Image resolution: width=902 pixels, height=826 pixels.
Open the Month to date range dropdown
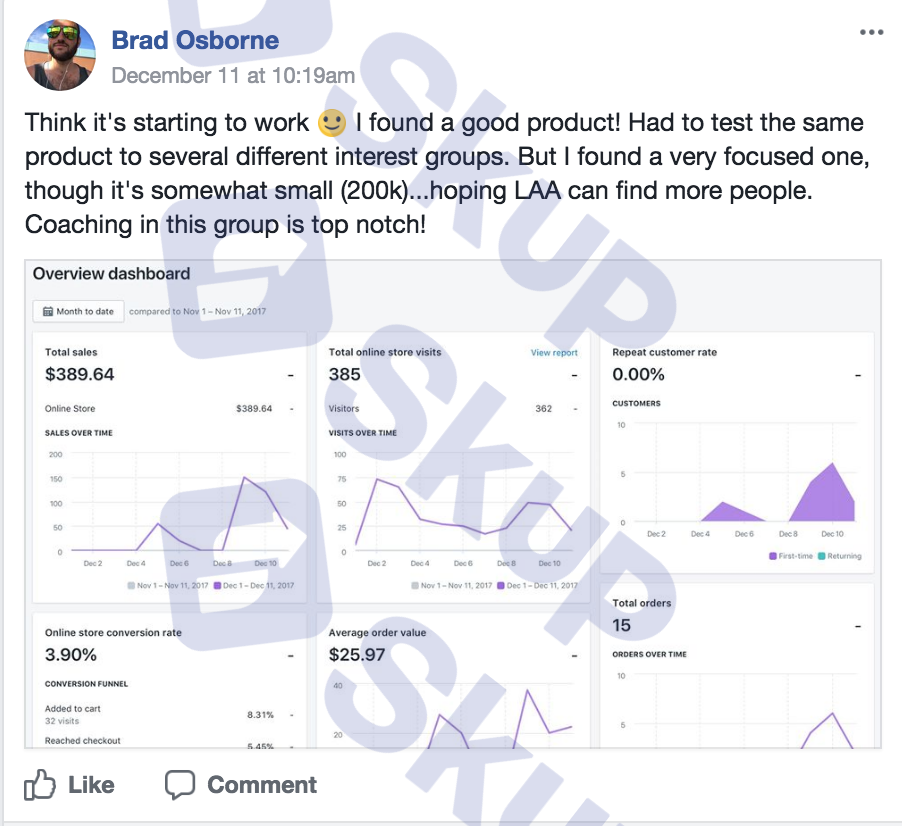(78, 311)
